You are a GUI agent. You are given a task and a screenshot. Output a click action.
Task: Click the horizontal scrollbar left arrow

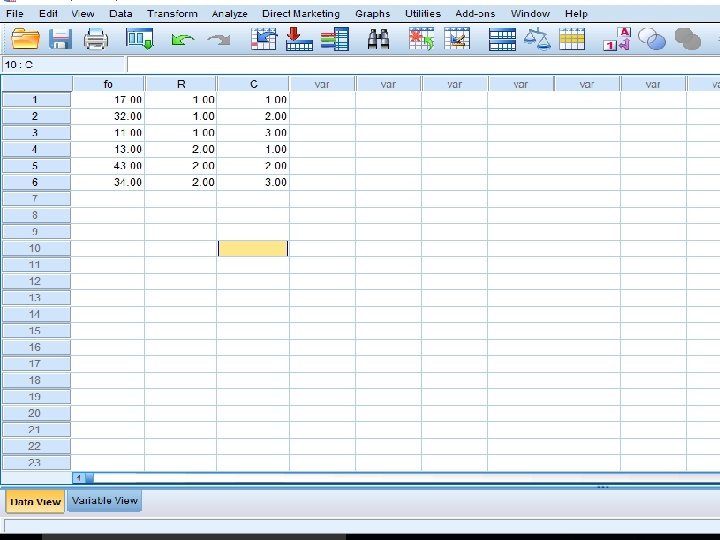(x=79, y=478)
